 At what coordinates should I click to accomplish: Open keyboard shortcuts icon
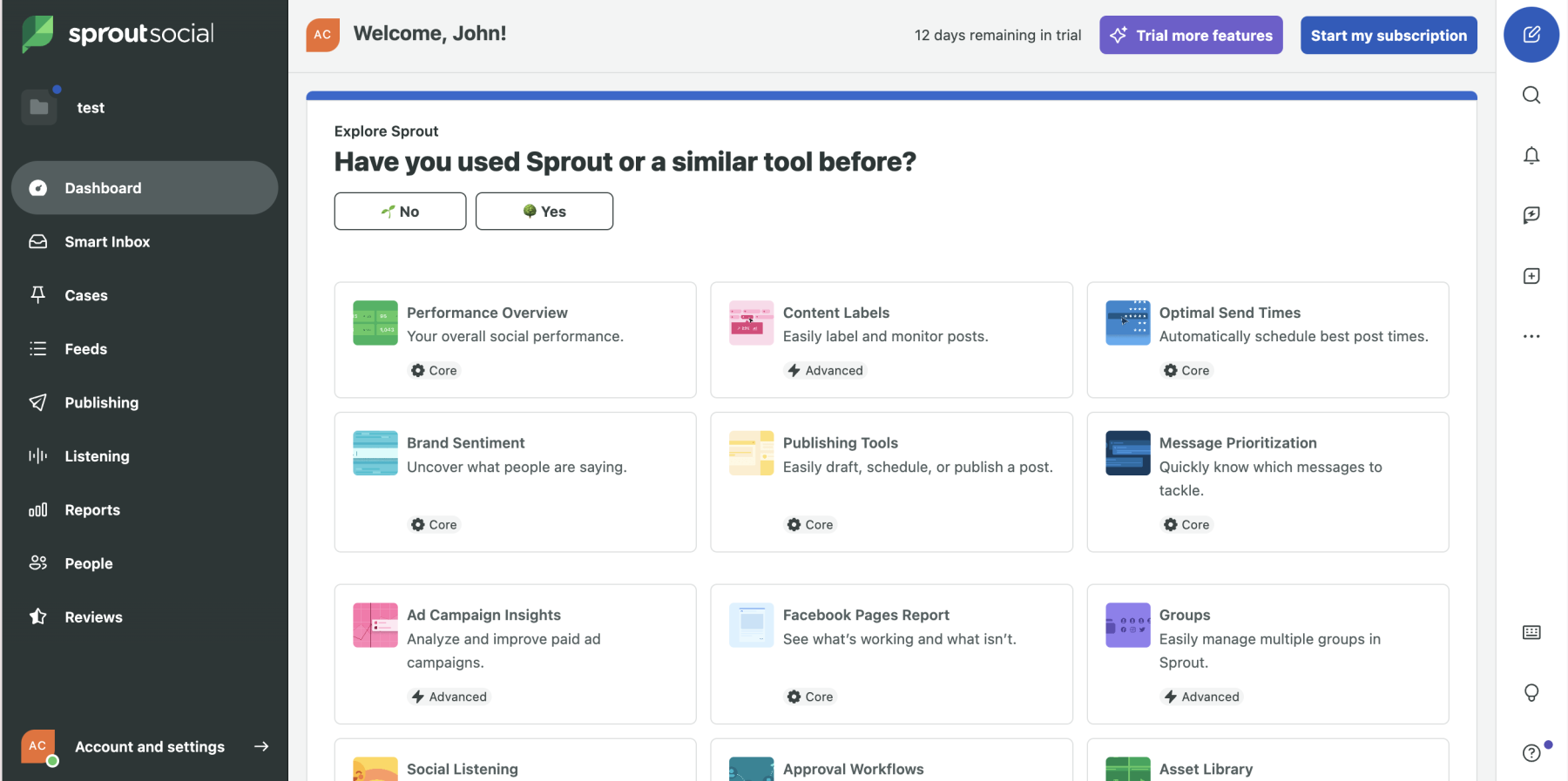point(1531,632)
